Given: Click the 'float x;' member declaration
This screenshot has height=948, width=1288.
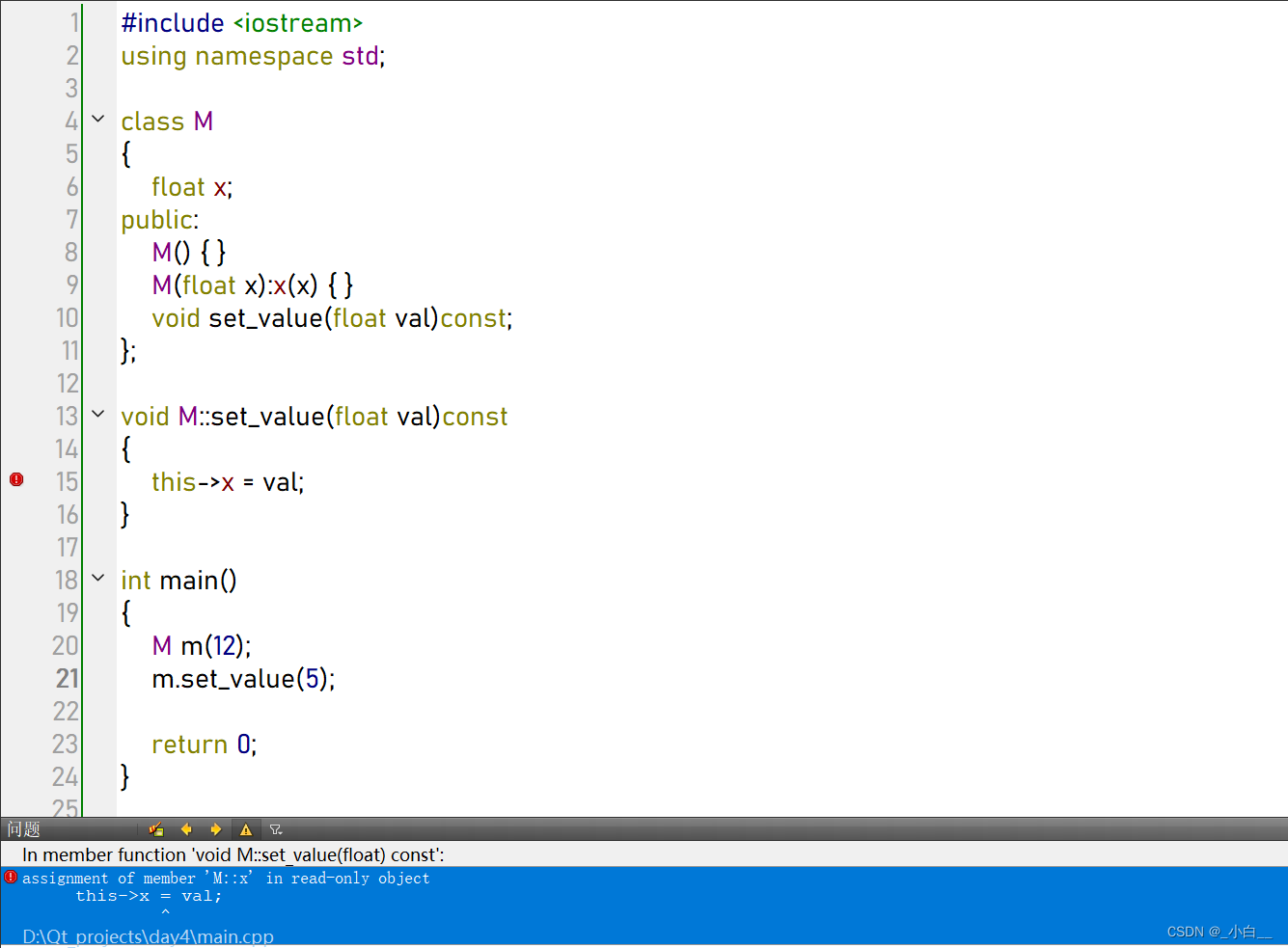Looking at the screenshot, I should 192,187.
